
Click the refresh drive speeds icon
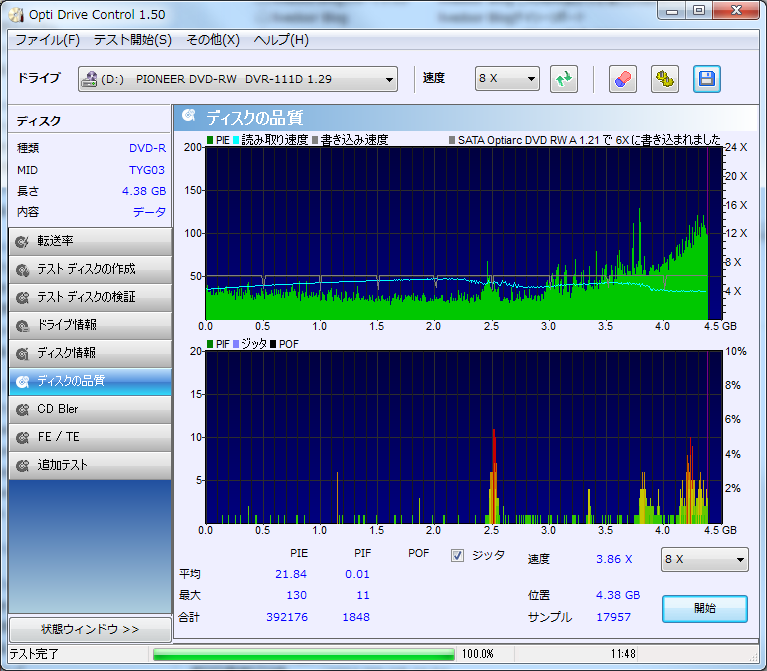pyautogui.click(x=564, y=79)
